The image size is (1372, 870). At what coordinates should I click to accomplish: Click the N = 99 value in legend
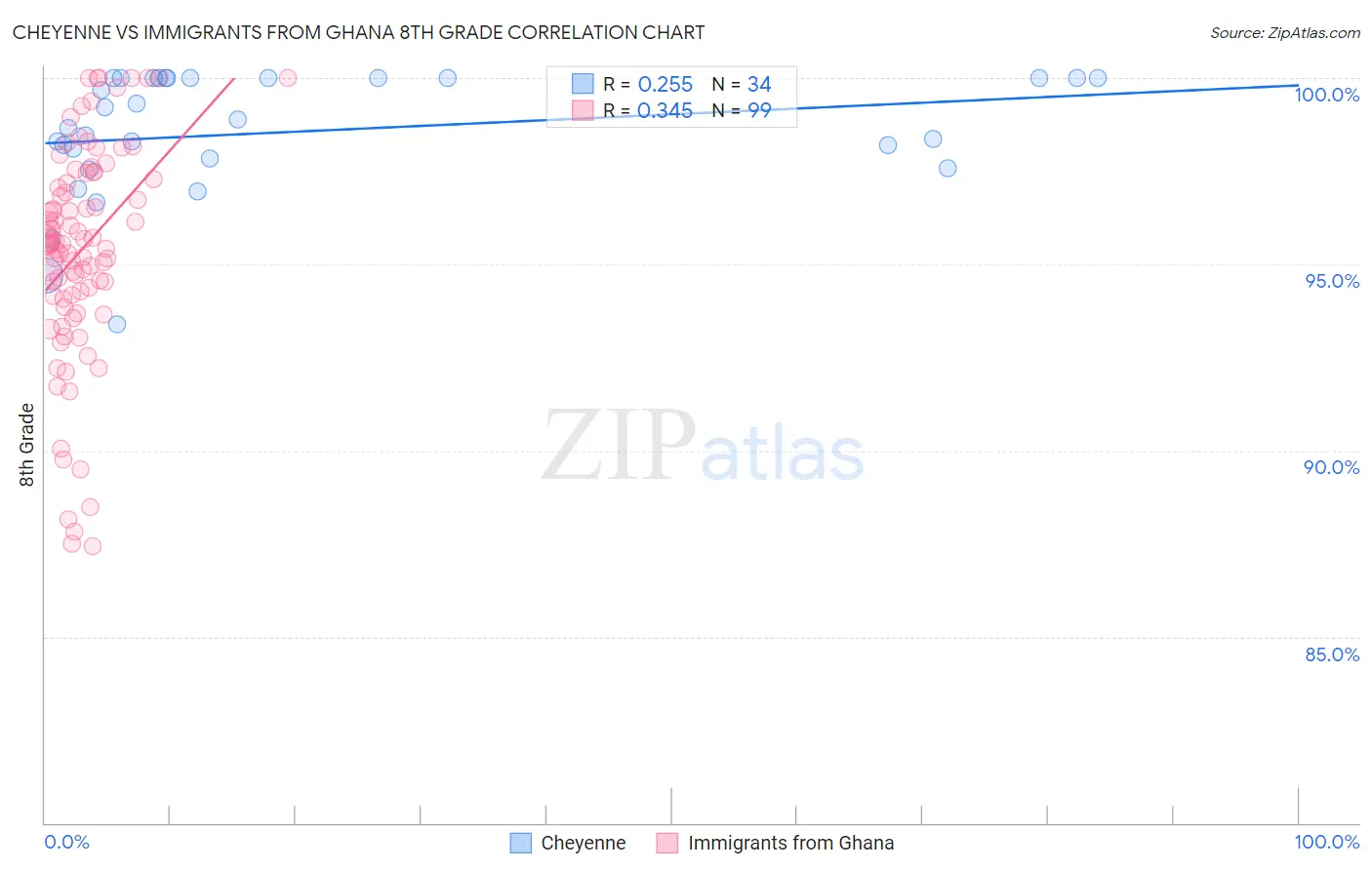click(x=742, y=110)
